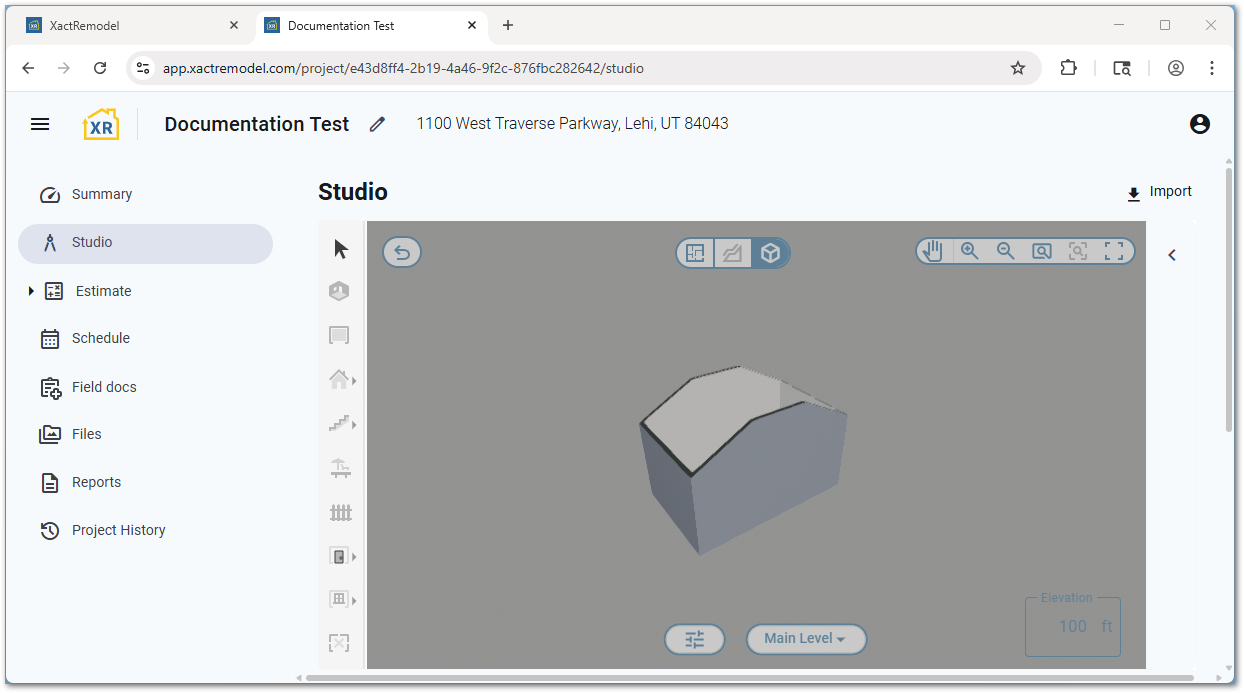Activate the pan hand tool
The height and width of the screenshot is (693, 1244).
(933, 251)
